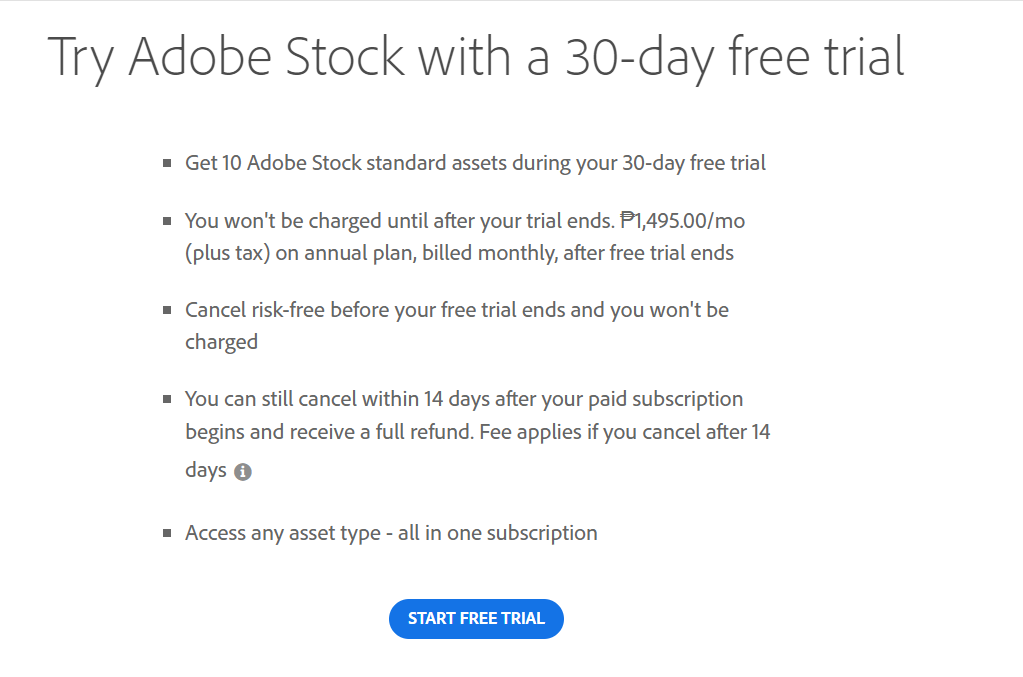
Task: Click the "You can still cancel within 14 days" line
Action: 464,399
